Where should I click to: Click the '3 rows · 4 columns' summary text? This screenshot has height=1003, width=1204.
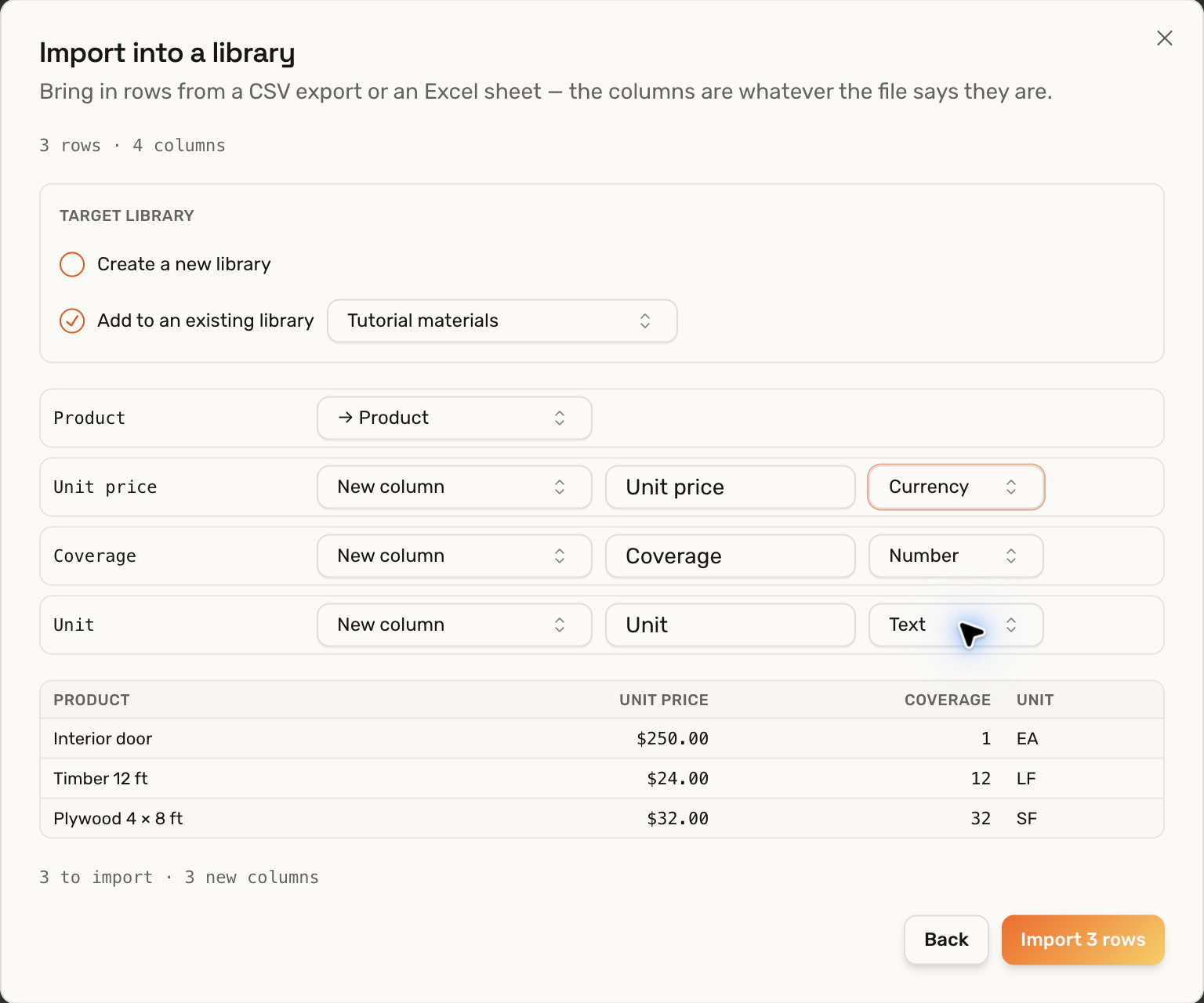pos(132,145)
